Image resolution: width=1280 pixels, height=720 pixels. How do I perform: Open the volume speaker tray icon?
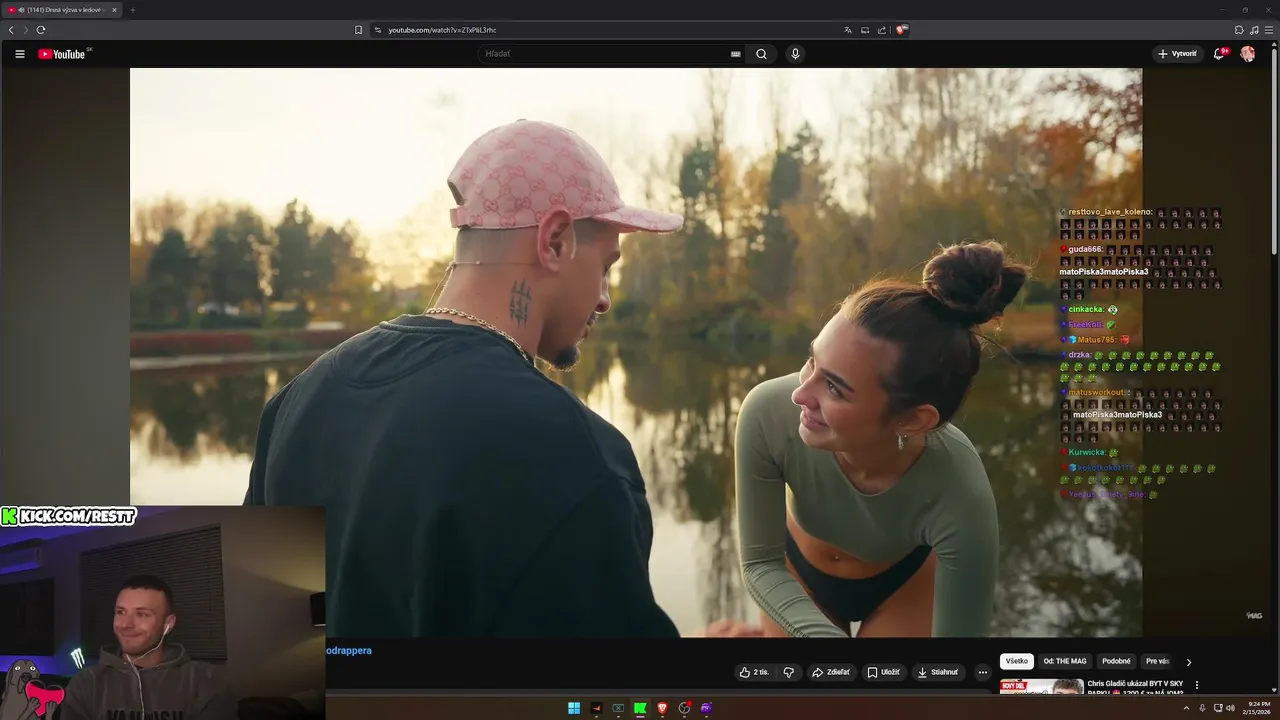(1230, 708)
